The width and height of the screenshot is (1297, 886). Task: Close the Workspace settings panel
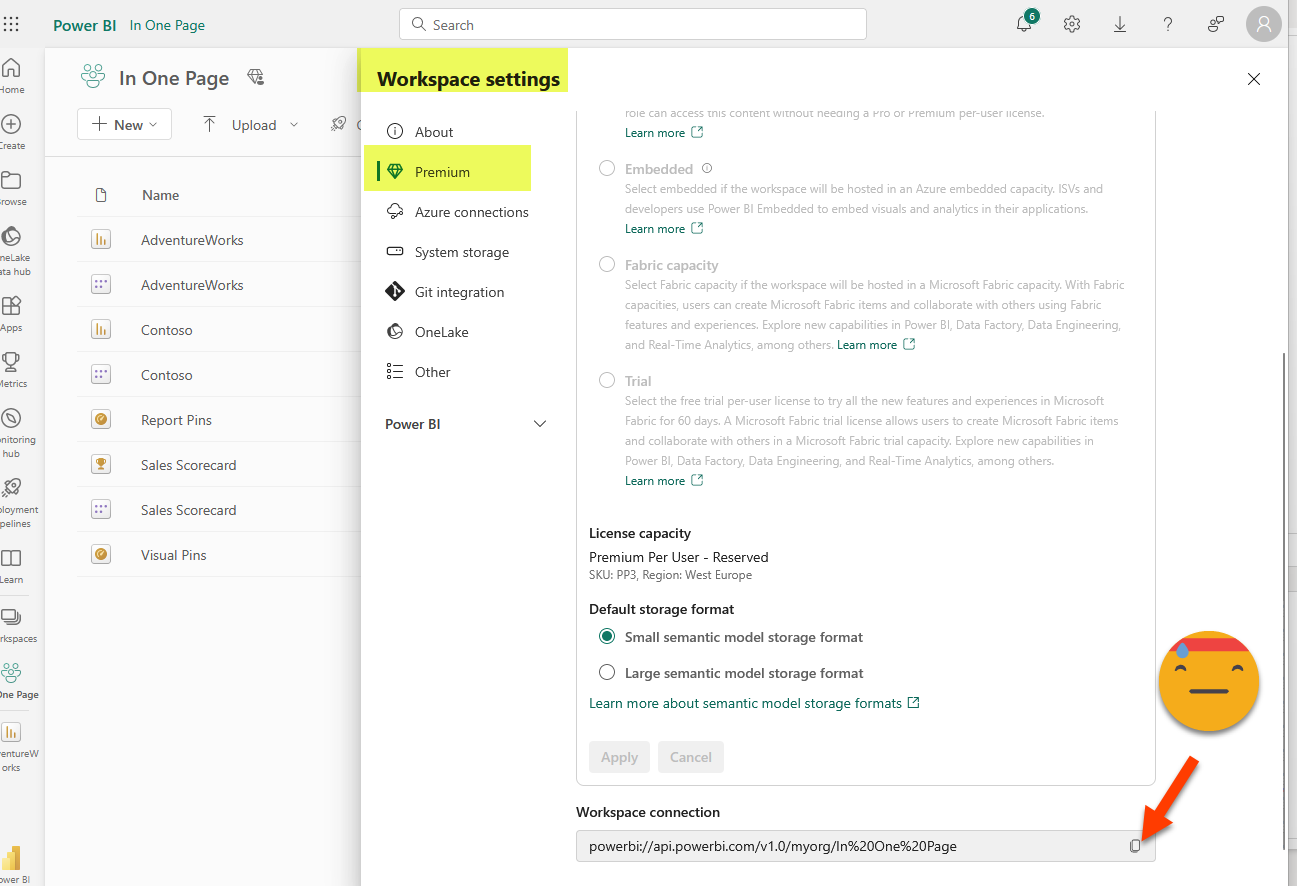point(1254,79)
